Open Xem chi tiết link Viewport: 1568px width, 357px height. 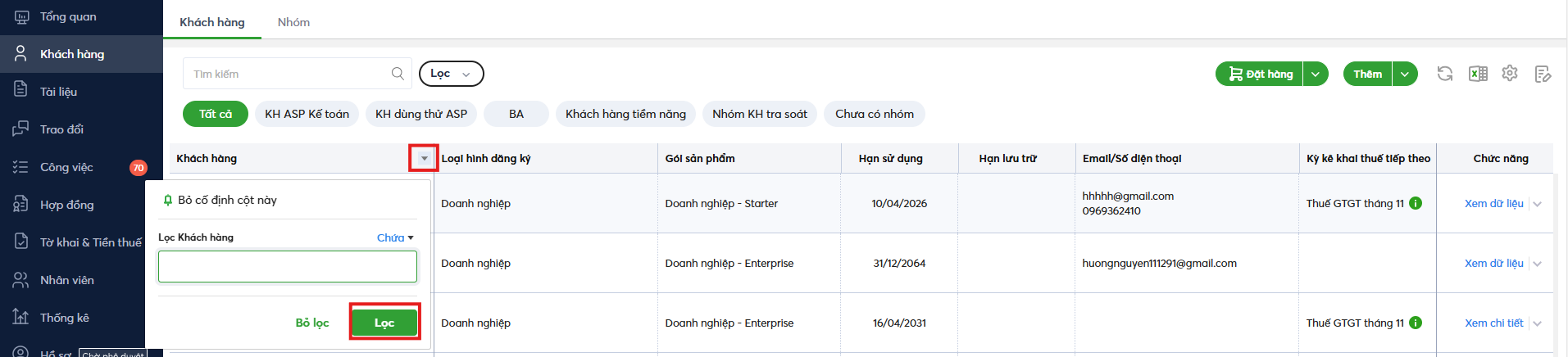tap(1493, 323)
